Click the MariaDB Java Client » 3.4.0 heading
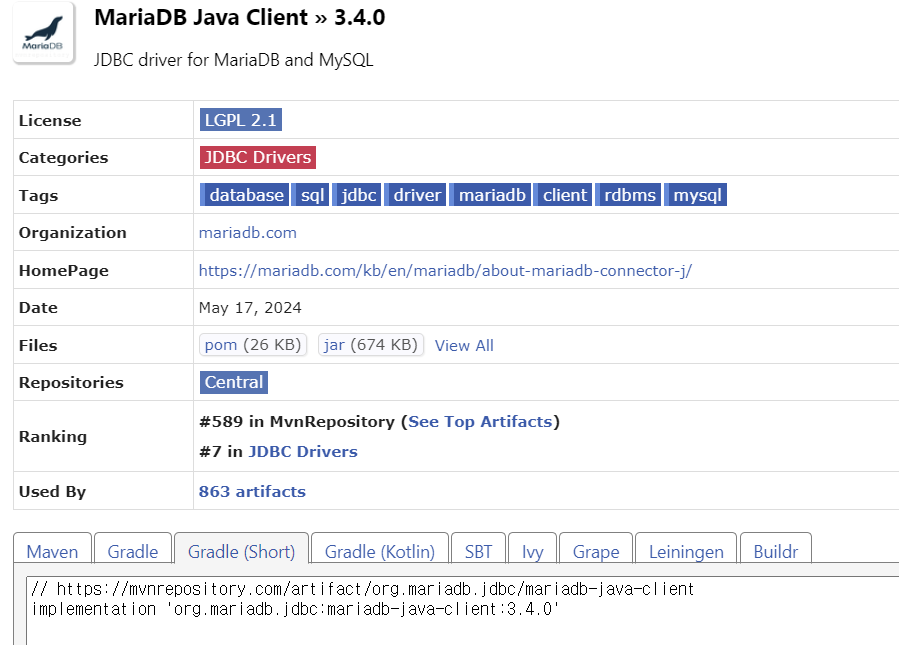Image resolution: width=899 pixels, height=645 pixels. pyautogui.click(x=240, y=17)
